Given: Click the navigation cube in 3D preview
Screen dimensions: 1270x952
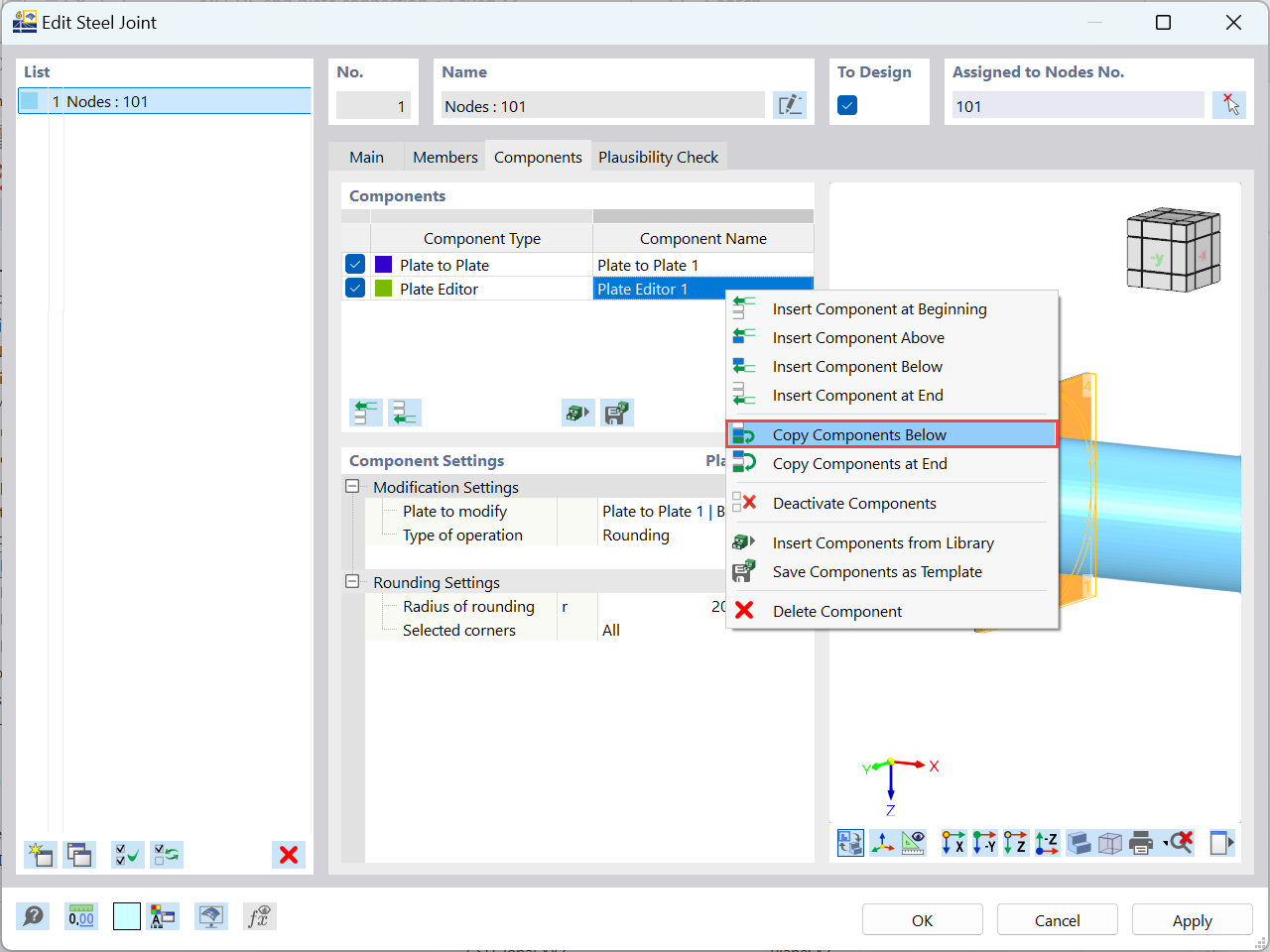Looking at the screenshot, I should (x=1173, y=249).
